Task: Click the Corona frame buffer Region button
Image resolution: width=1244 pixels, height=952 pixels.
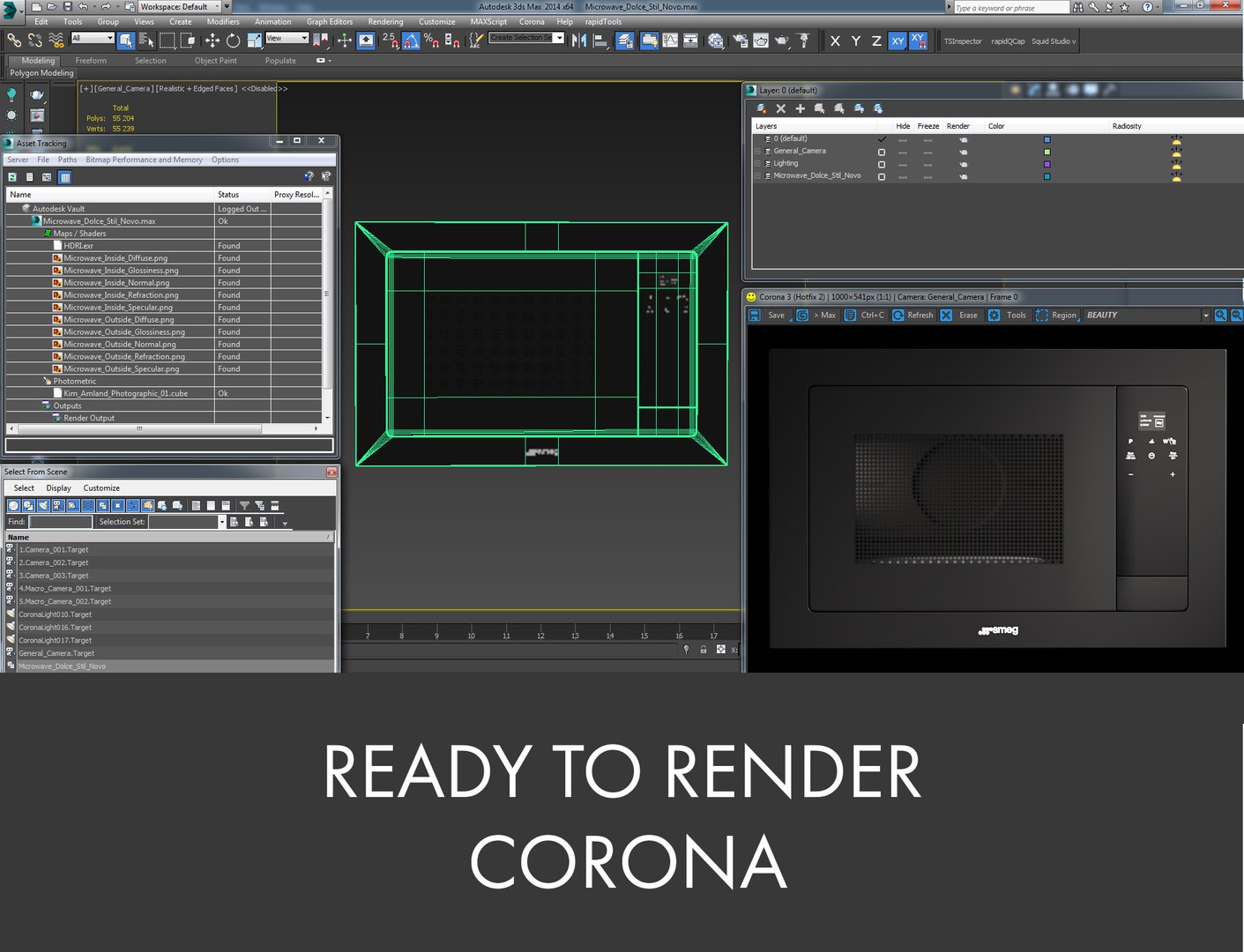Action: click(1056, 315)
